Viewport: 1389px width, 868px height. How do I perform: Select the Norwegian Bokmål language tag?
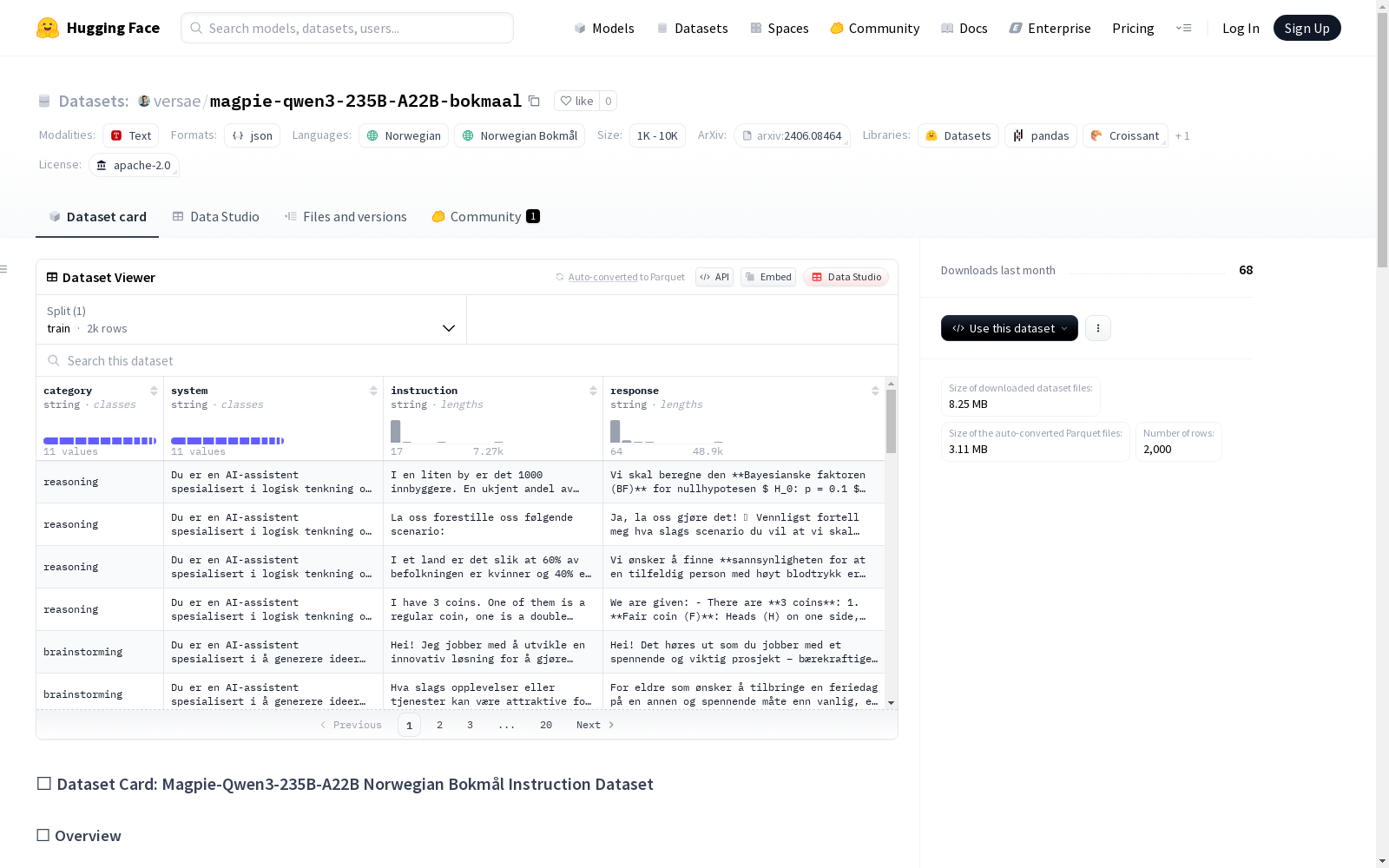click(x=519, y=135)
